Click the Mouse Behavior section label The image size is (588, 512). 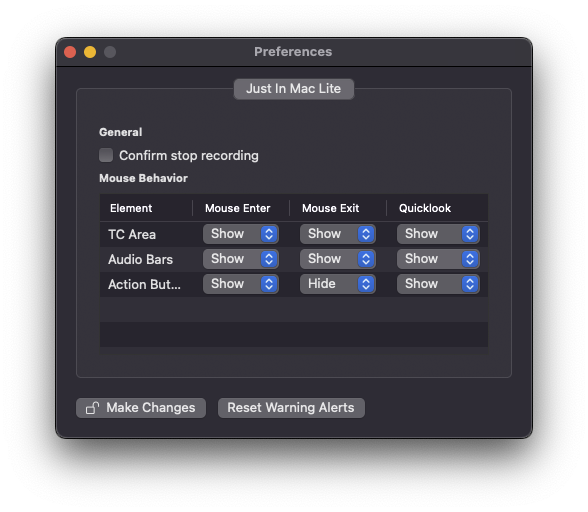143,178
